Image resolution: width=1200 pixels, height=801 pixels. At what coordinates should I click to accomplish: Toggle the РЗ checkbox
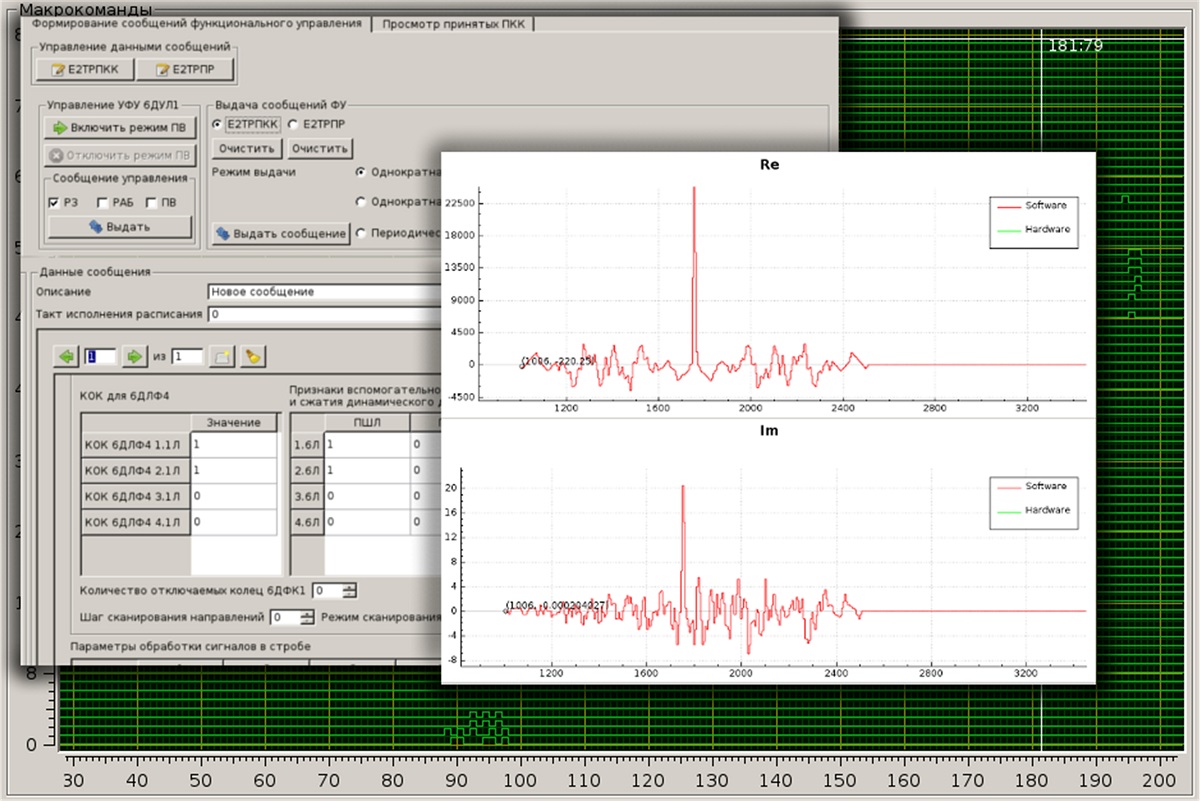54,203
